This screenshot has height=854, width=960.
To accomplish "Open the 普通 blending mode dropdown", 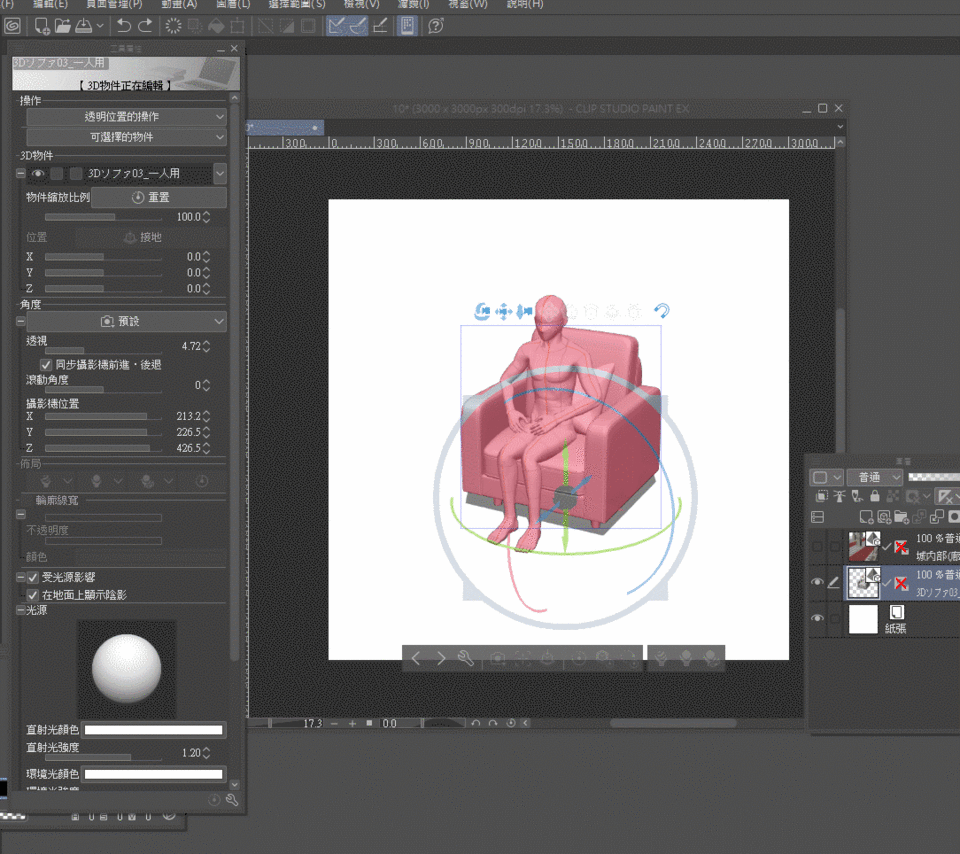I will (874, 478).
